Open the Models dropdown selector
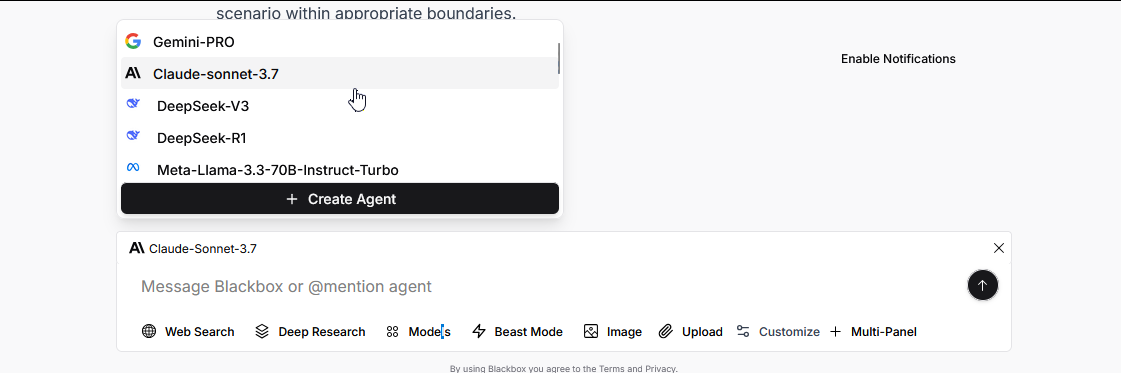Screen dimensions: 1121x373 pos(419,332)
